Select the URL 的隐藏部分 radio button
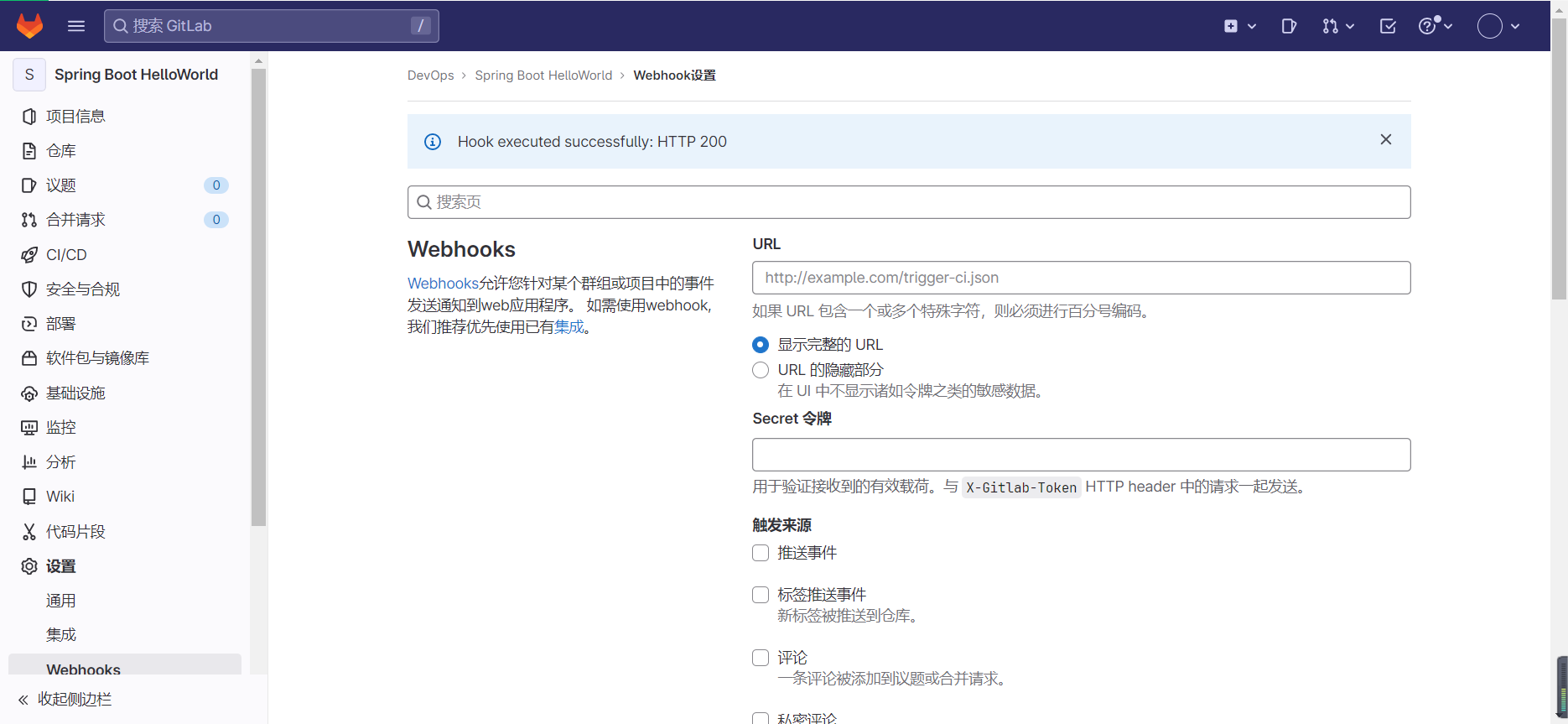 [x=761, y=370]
